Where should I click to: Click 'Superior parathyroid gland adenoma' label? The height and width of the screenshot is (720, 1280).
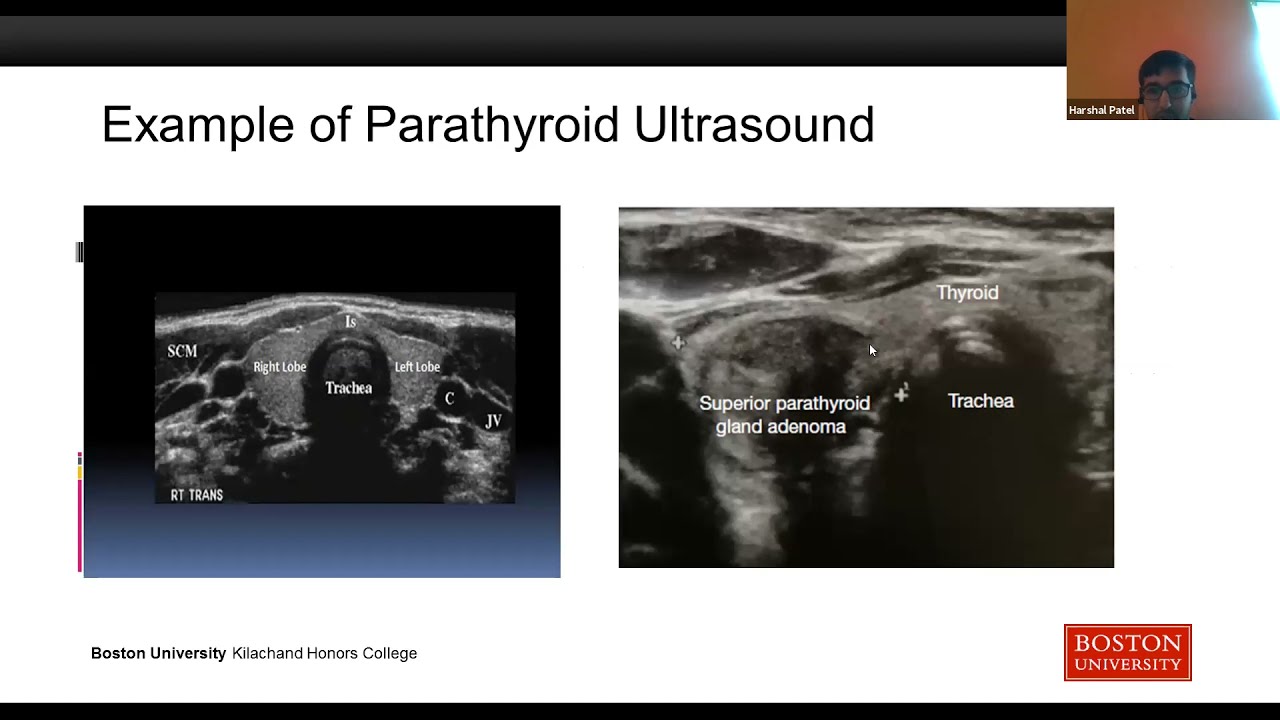point(784,415)
